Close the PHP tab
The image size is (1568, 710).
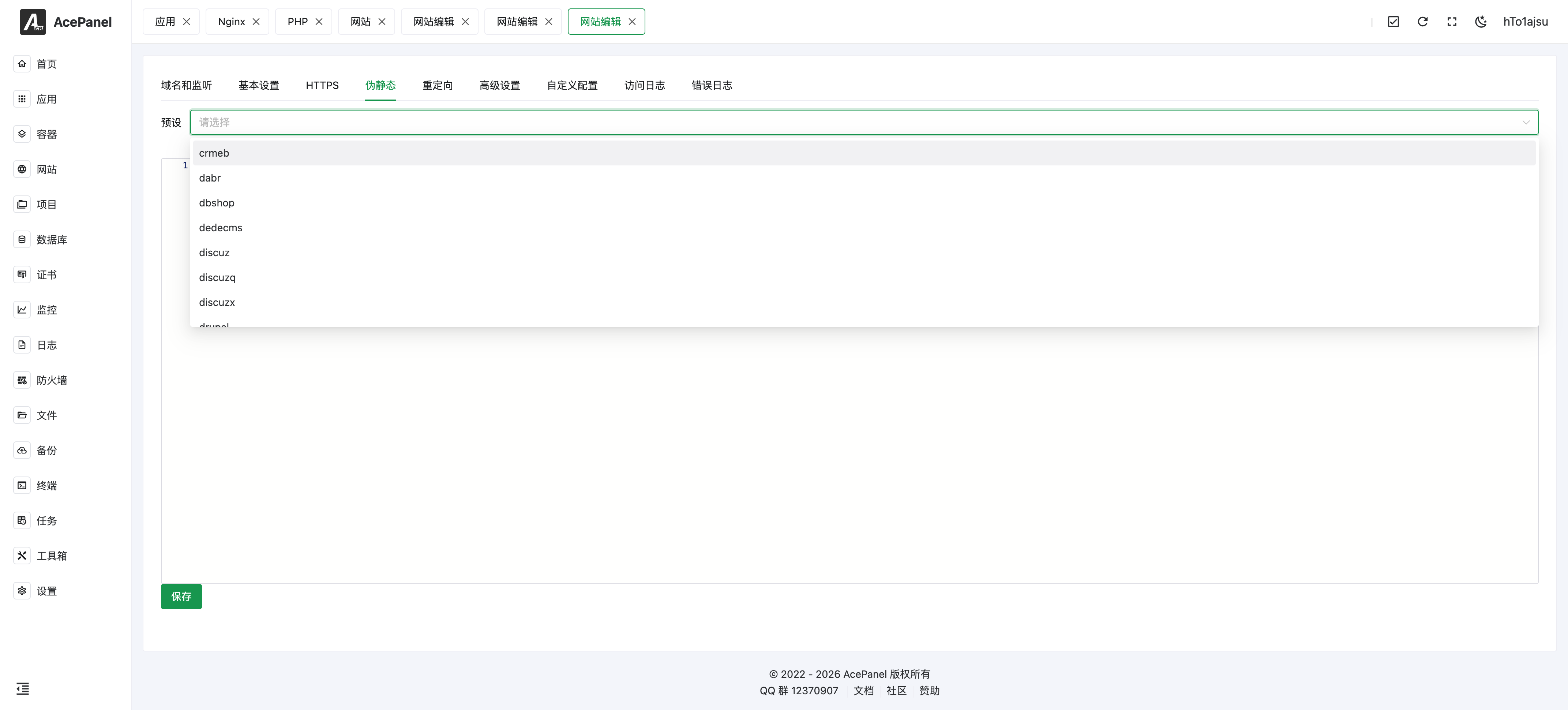tap(319, 22)
